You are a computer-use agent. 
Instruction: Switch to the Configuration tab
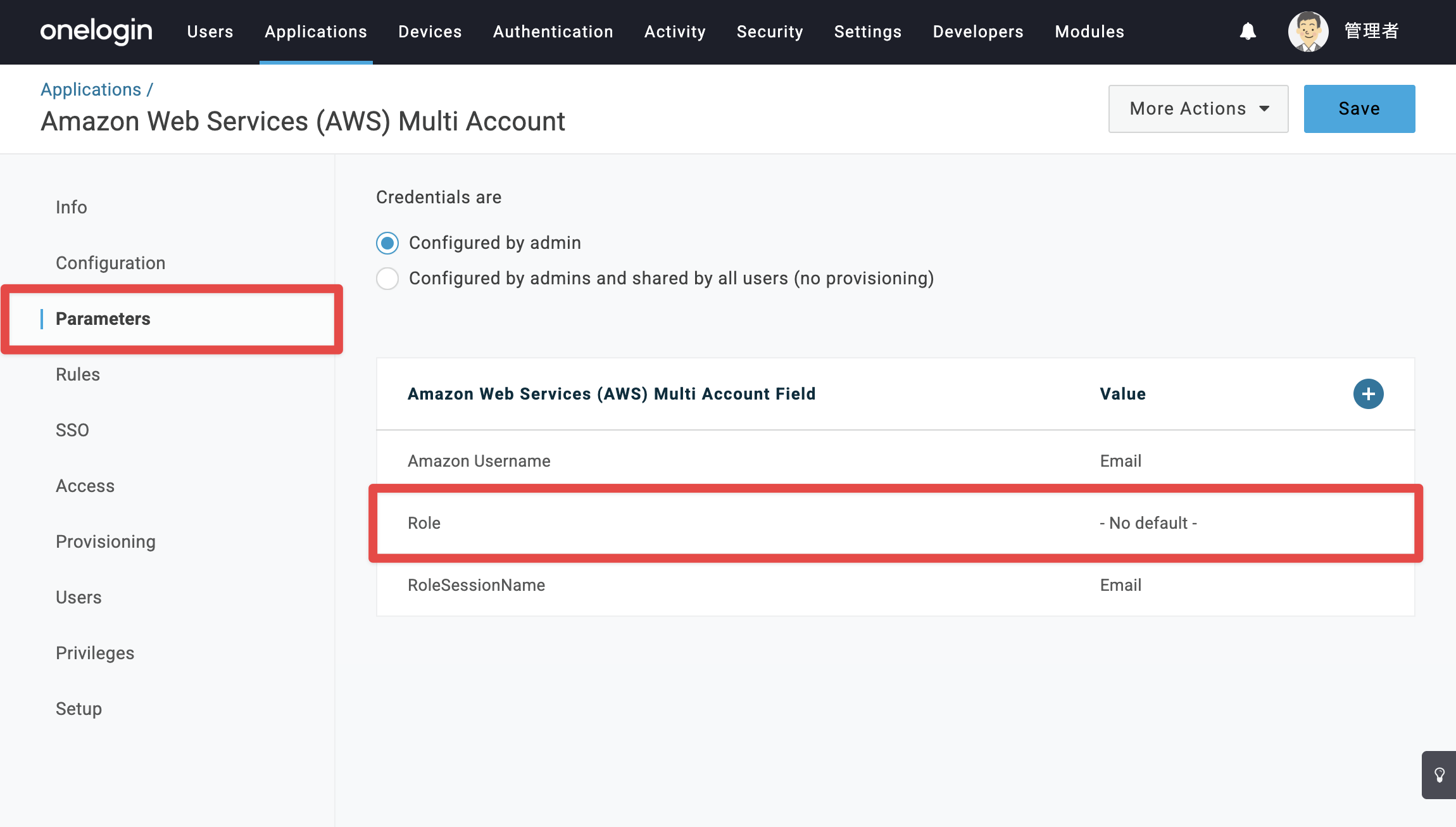(x=111, y=263)
